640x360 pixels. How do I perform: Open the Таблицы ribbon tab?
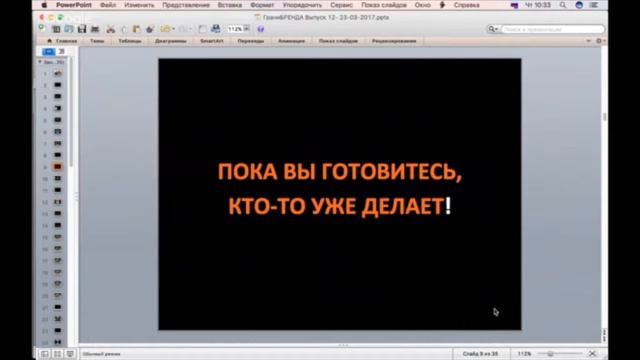(130, 41)
